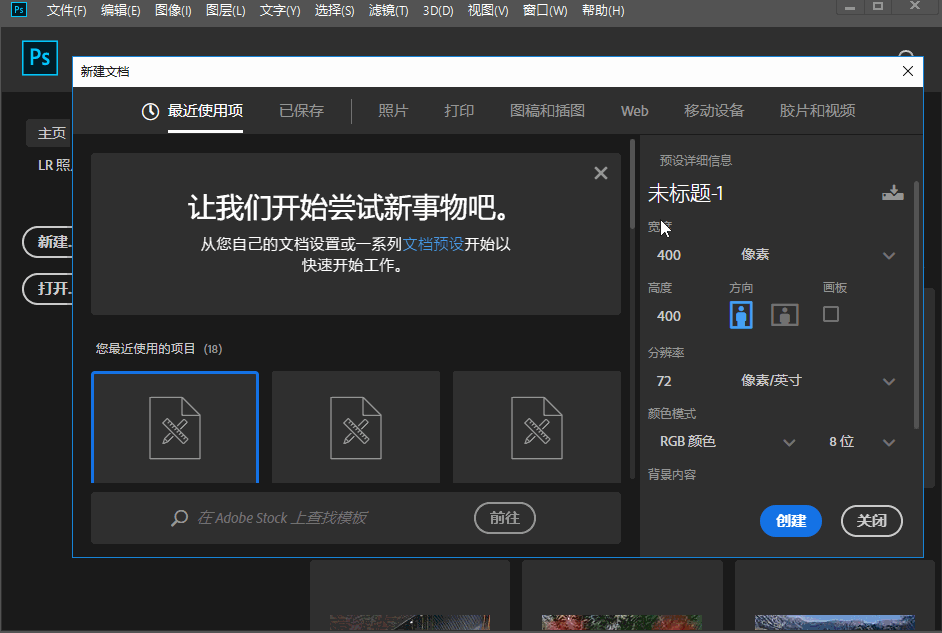942x633 pixels.
Task: Click the clock icon beside 最近使用项
Action: [x=150, y=111]
